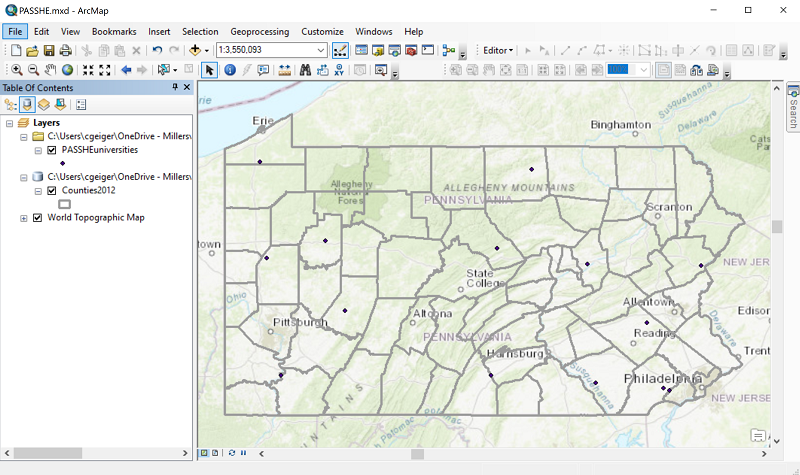Click Fixed Zoom Out
This screenshot has width=800, height=475.
coord(105,70)
